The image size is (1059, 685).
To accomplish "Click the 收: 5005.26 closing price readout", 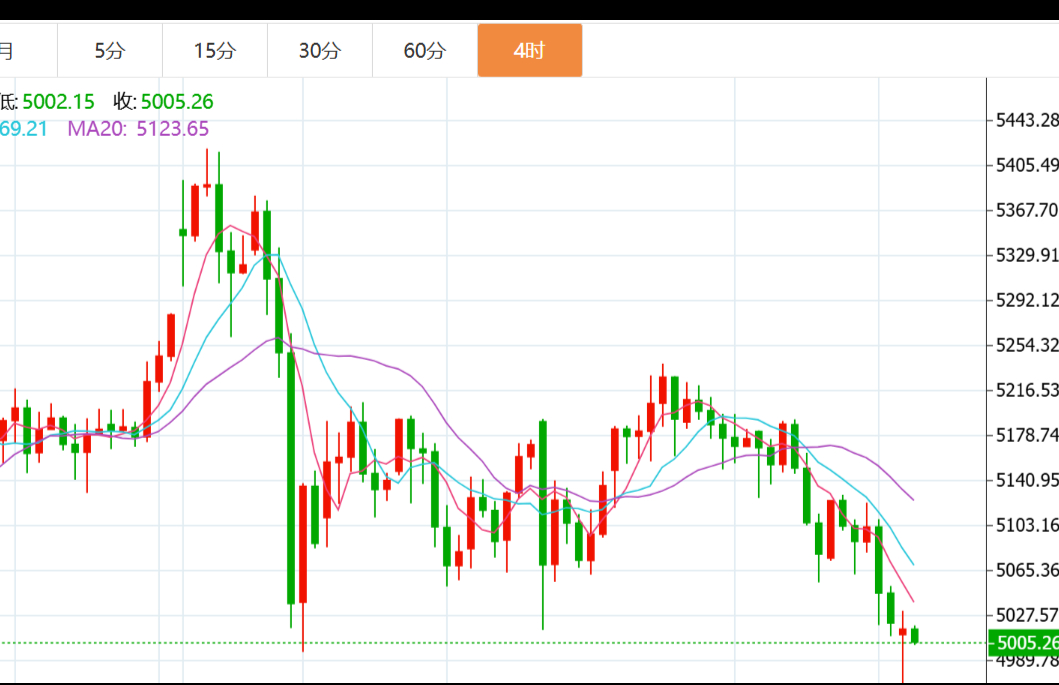I will (163, 101).
